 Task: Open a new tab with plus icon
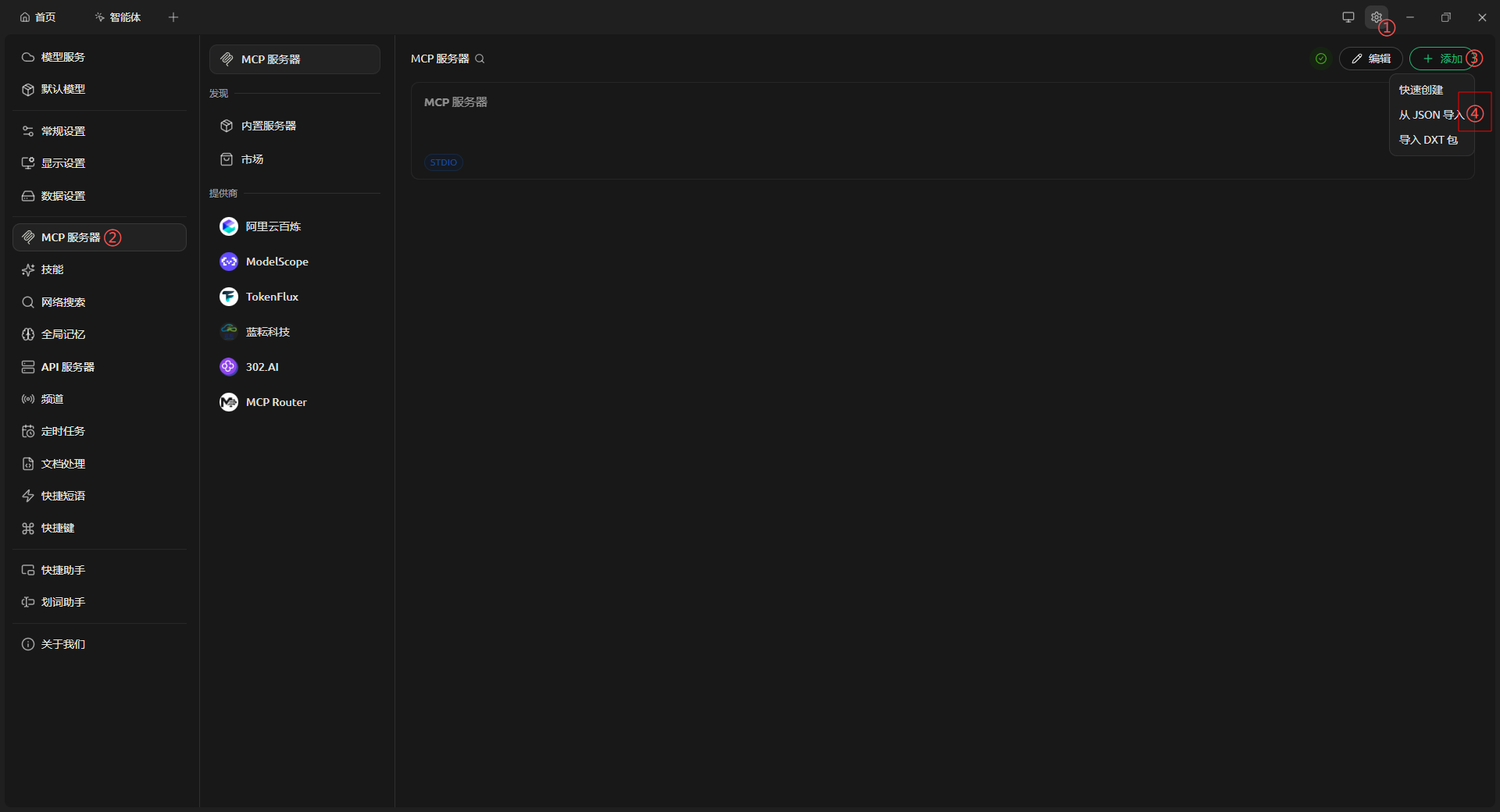pyautogui.click(x=173, y=17)
